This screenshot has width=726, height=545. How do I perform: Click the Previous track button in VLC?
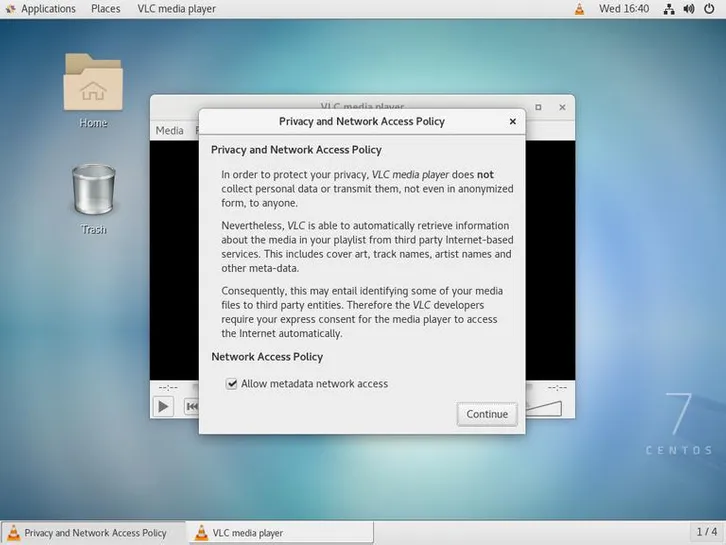click(x=191, y=407)
